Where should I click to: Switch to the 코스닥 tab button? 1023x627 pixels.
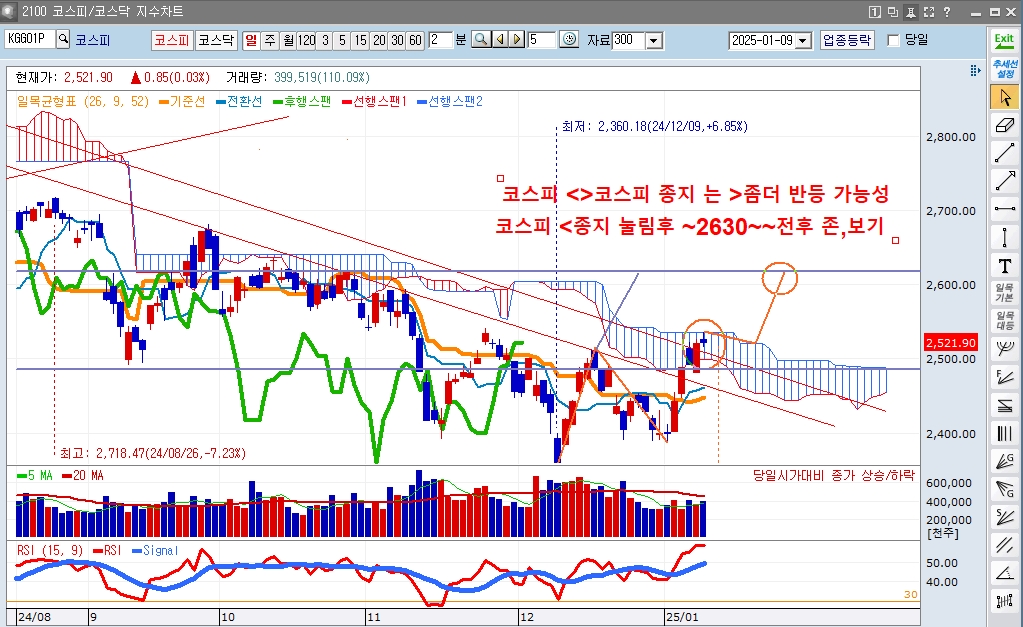[x=216, y=40]
